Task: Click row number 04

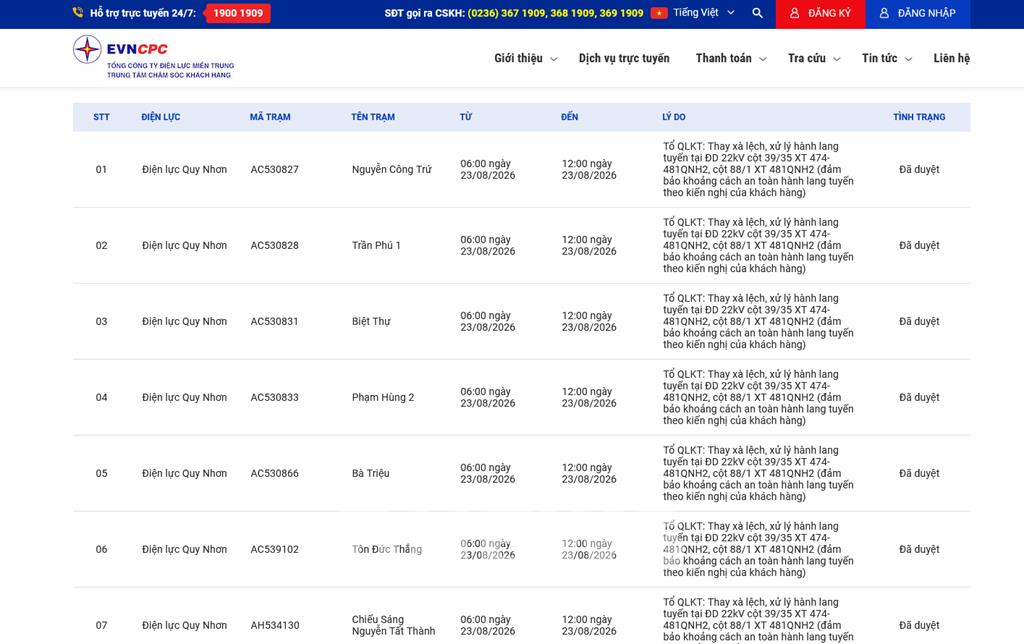Action: click(101, 397)
